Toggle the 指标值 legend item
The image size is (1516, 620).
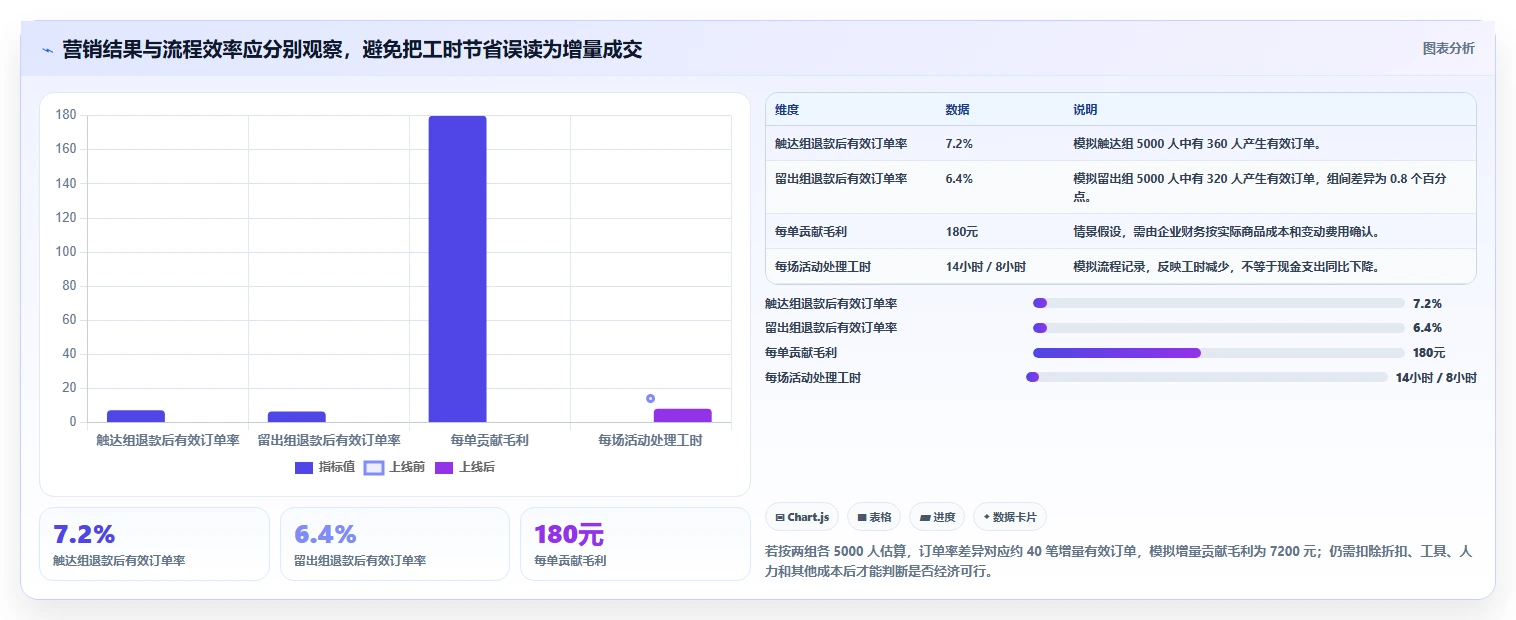[325, 467]
